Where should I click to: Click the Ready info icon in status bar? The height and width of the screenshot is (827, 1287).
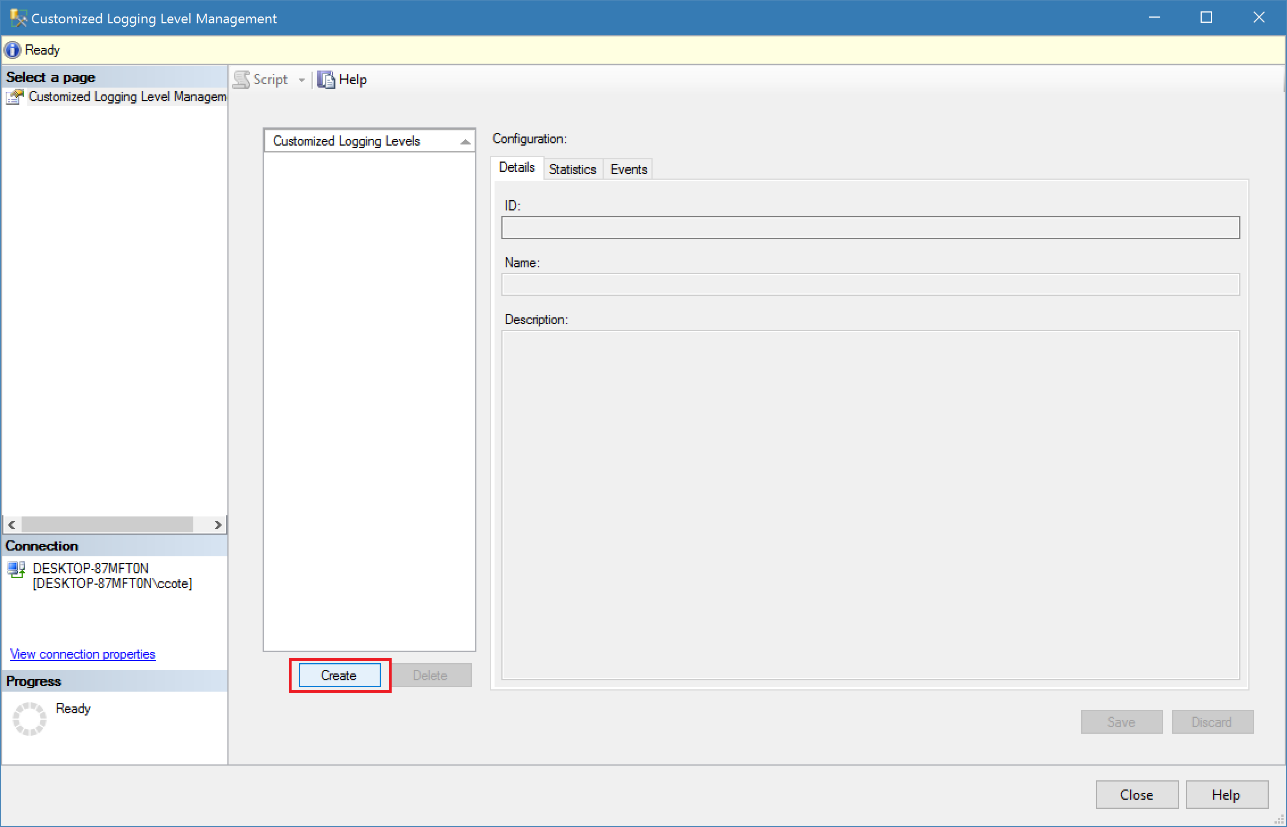tap(13, 50)
